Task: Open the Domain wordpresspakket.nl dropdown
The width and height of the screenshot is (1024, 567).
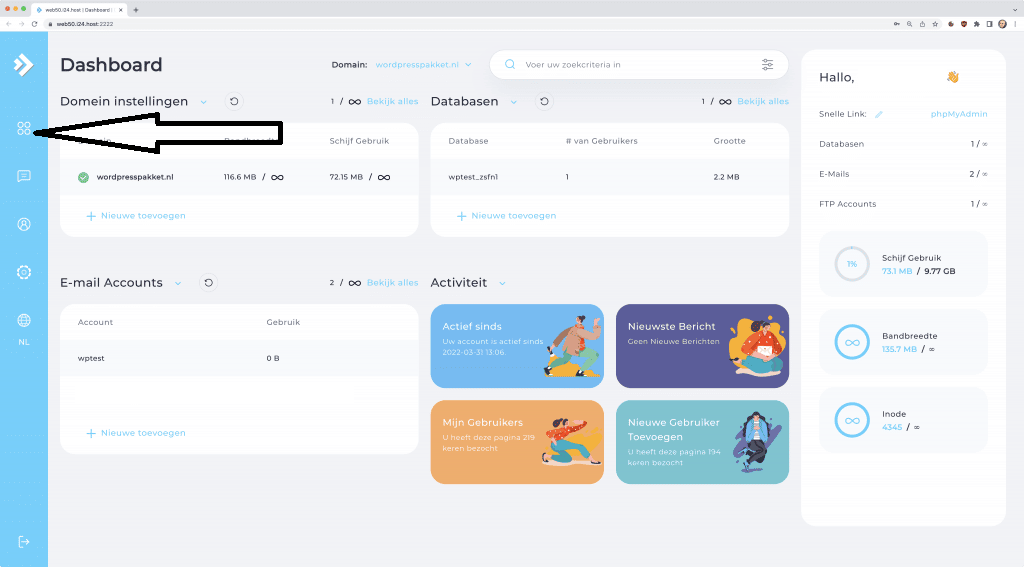Action: tap(423, 65)
